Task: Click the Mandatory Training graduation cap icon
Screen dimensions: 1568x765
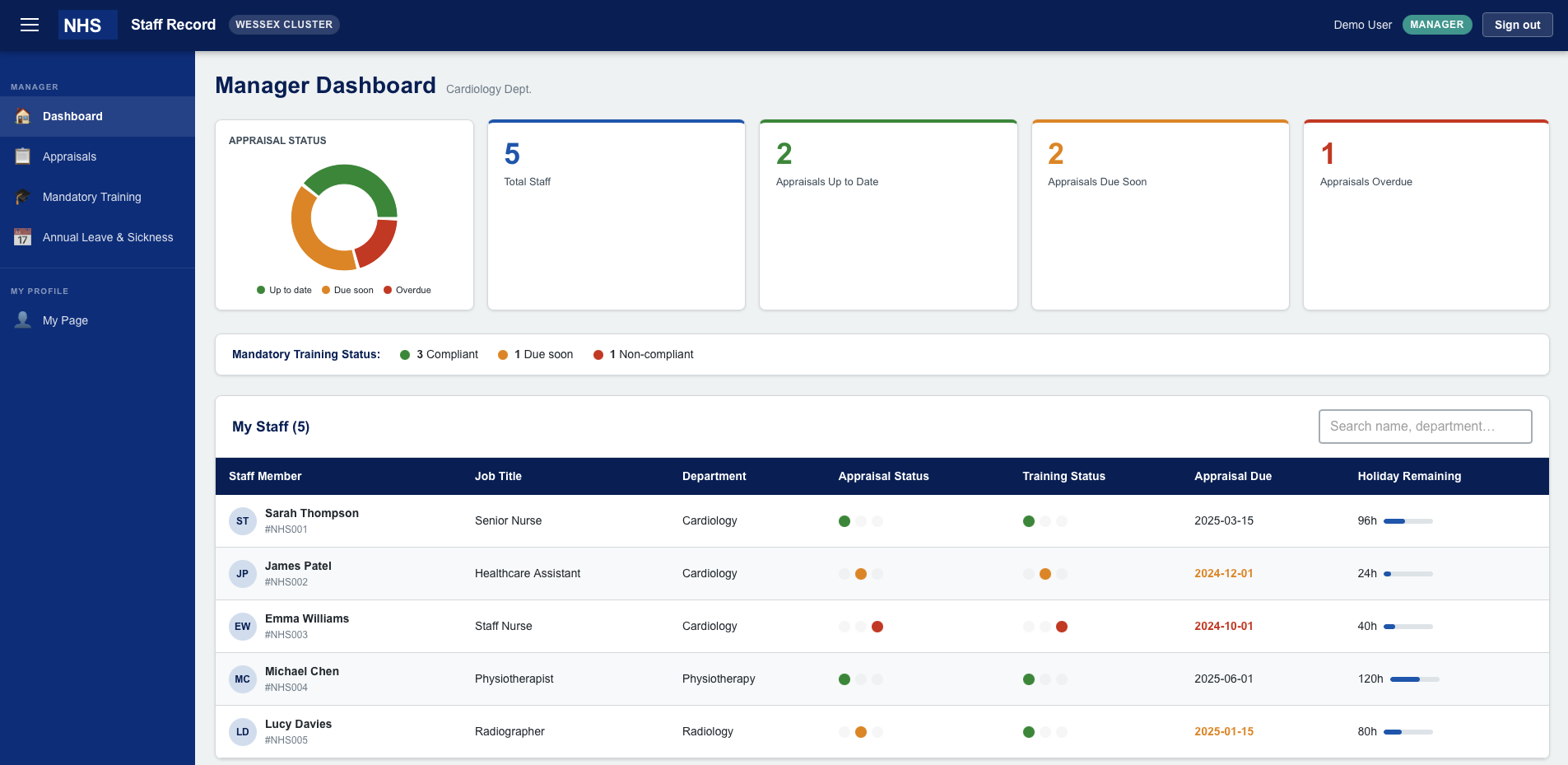Action: tap(22, 197)
